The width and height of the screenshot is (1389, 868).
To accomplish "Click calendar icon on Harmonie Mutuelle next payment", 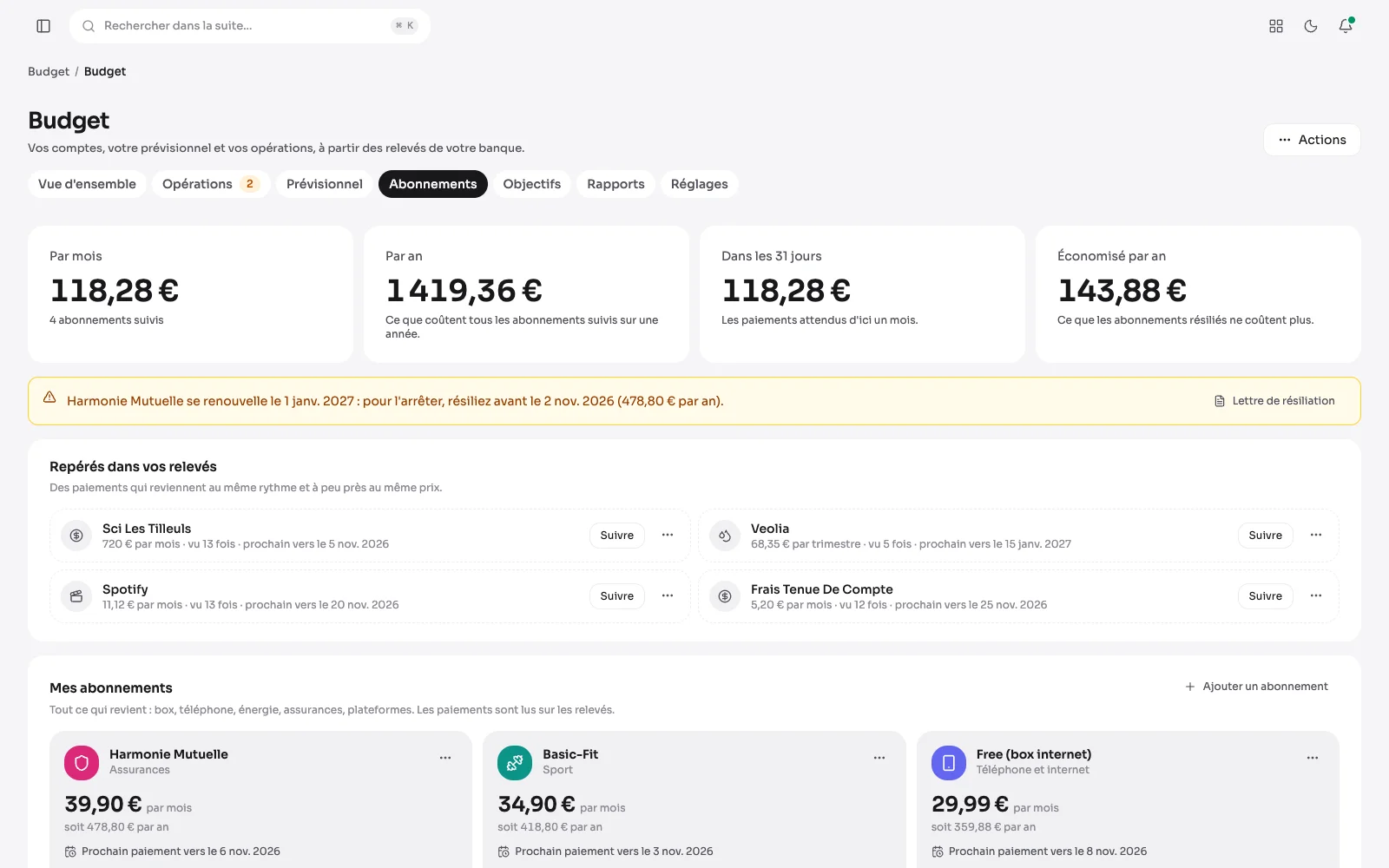I will [x=70, y=852].
